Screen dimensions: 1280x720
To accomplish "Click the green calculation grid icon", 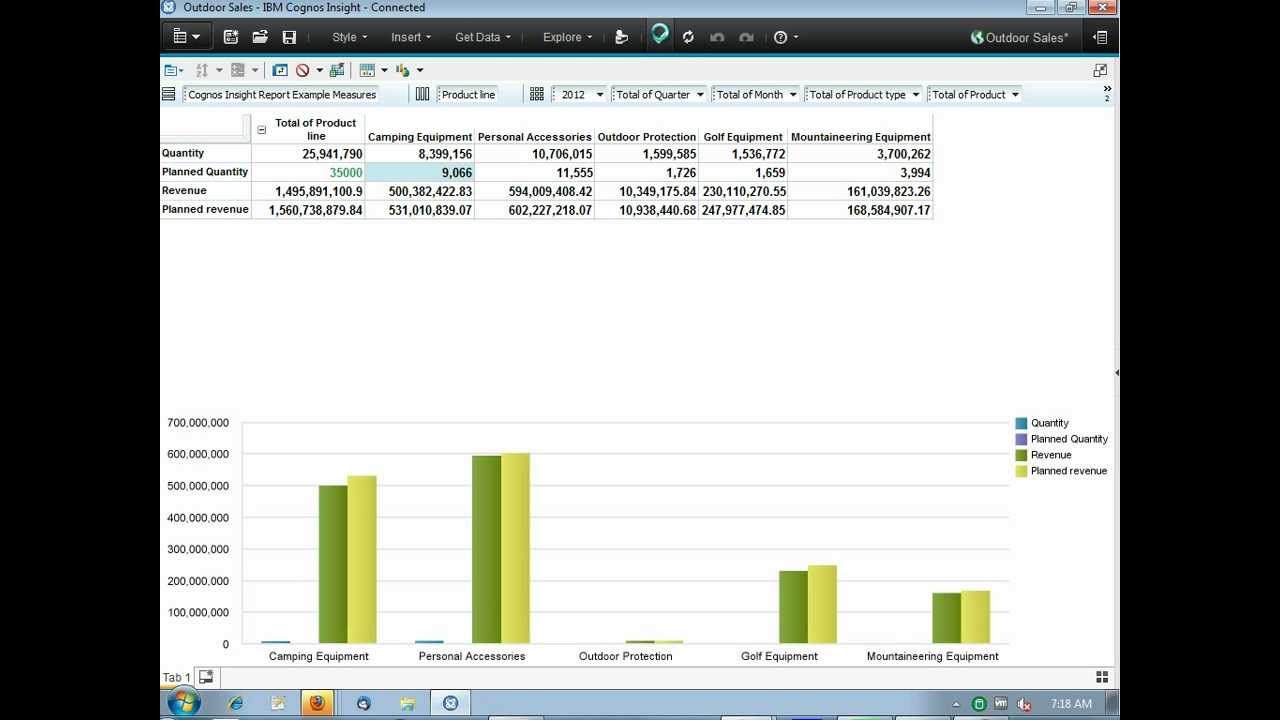I will 337,70.
